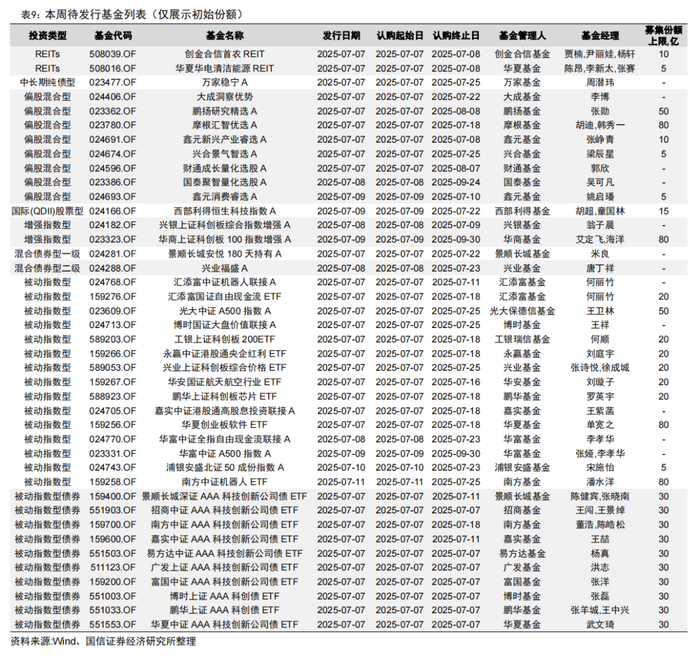Viewport: 700px width, 656px height.
Task: Click manager cell 光大保德信基金
Action: 522,311
